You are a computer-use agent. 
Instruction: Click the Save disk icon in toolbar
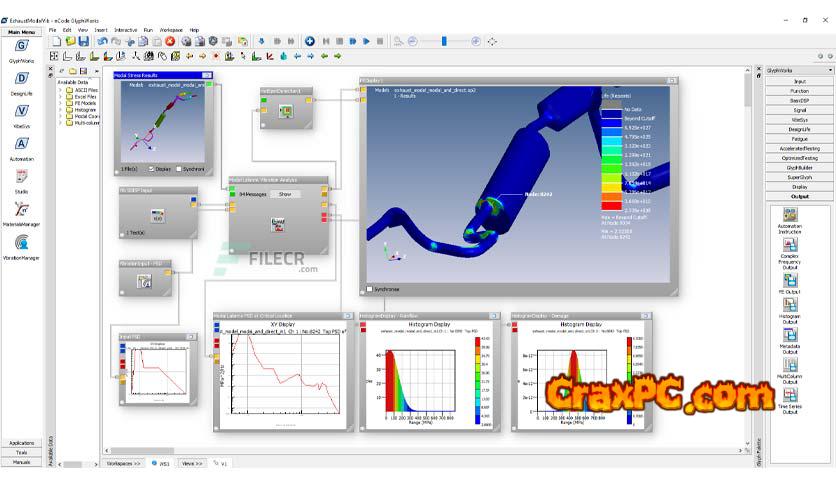[x=82, y=41]
